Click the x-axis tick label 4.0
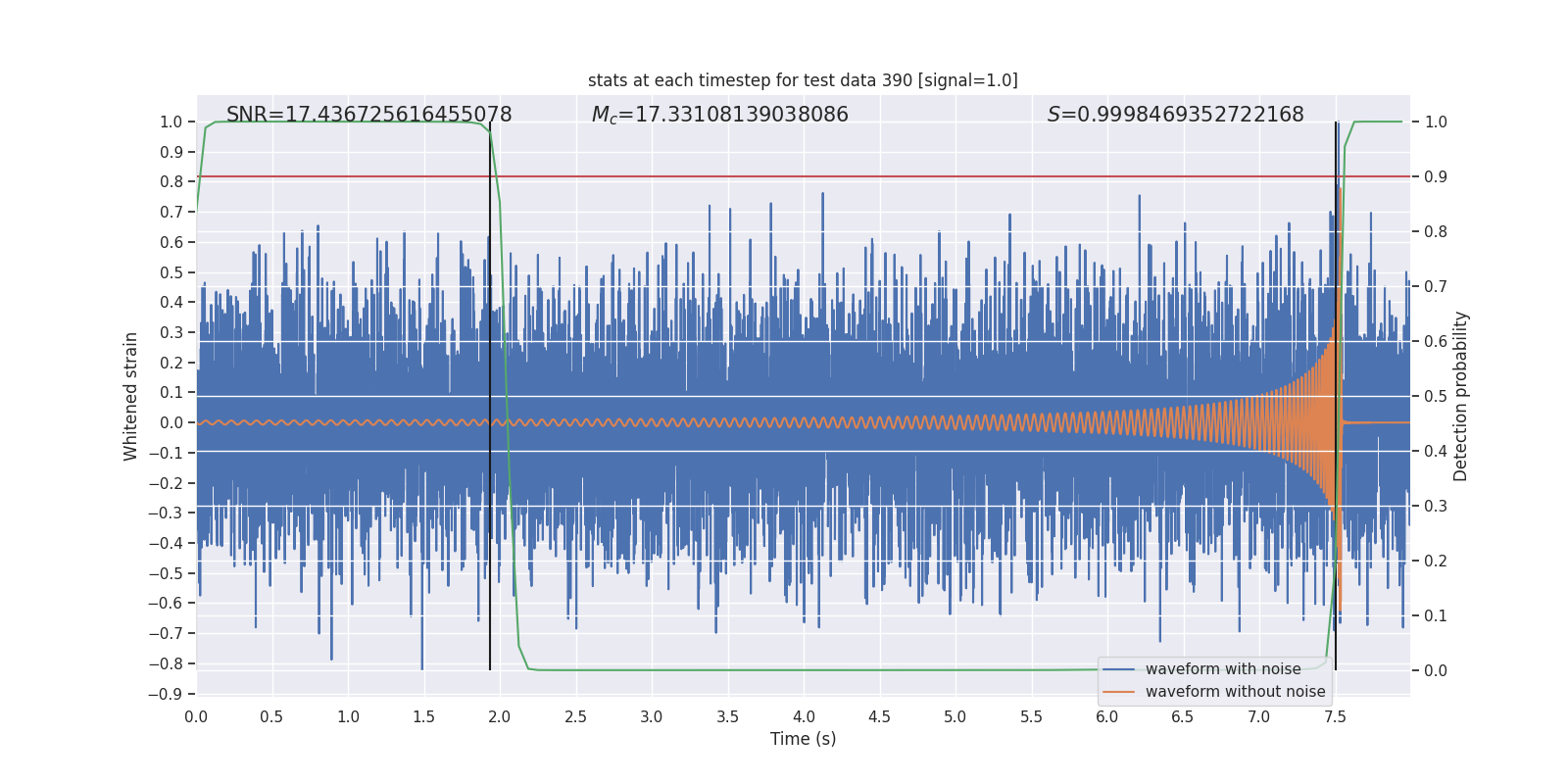 click(804, 717)
